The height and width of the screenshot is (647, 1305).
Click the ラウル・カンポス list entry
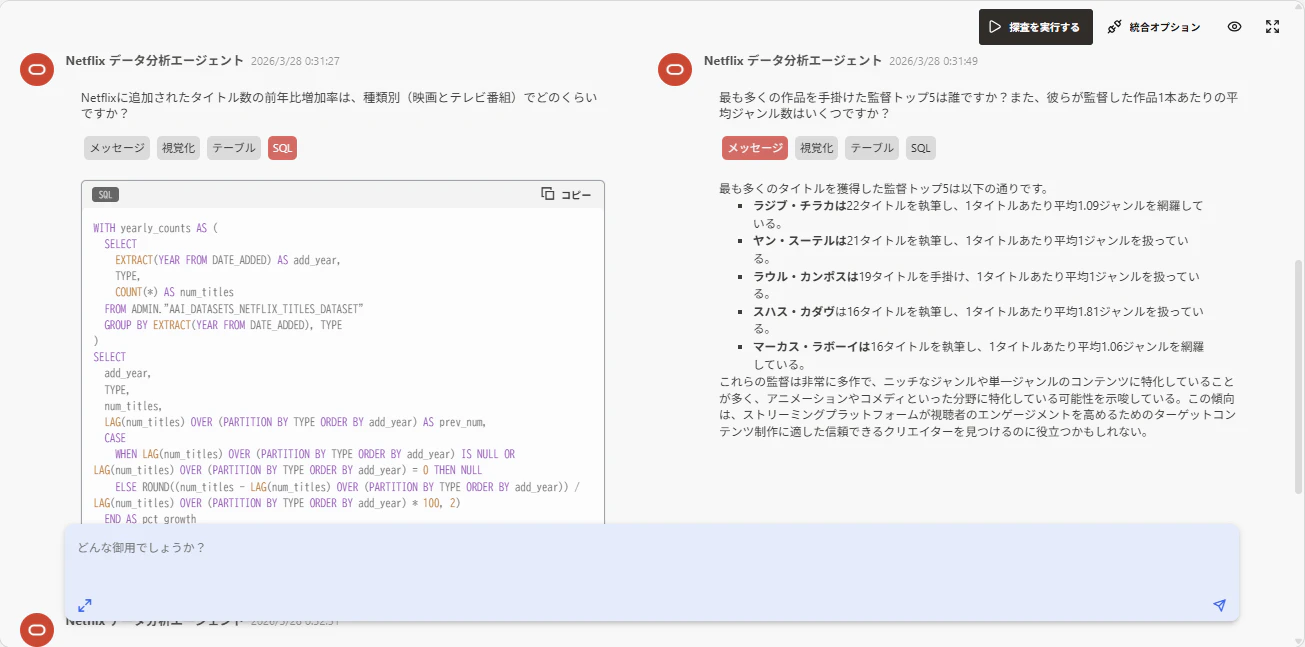click(976, 284)
